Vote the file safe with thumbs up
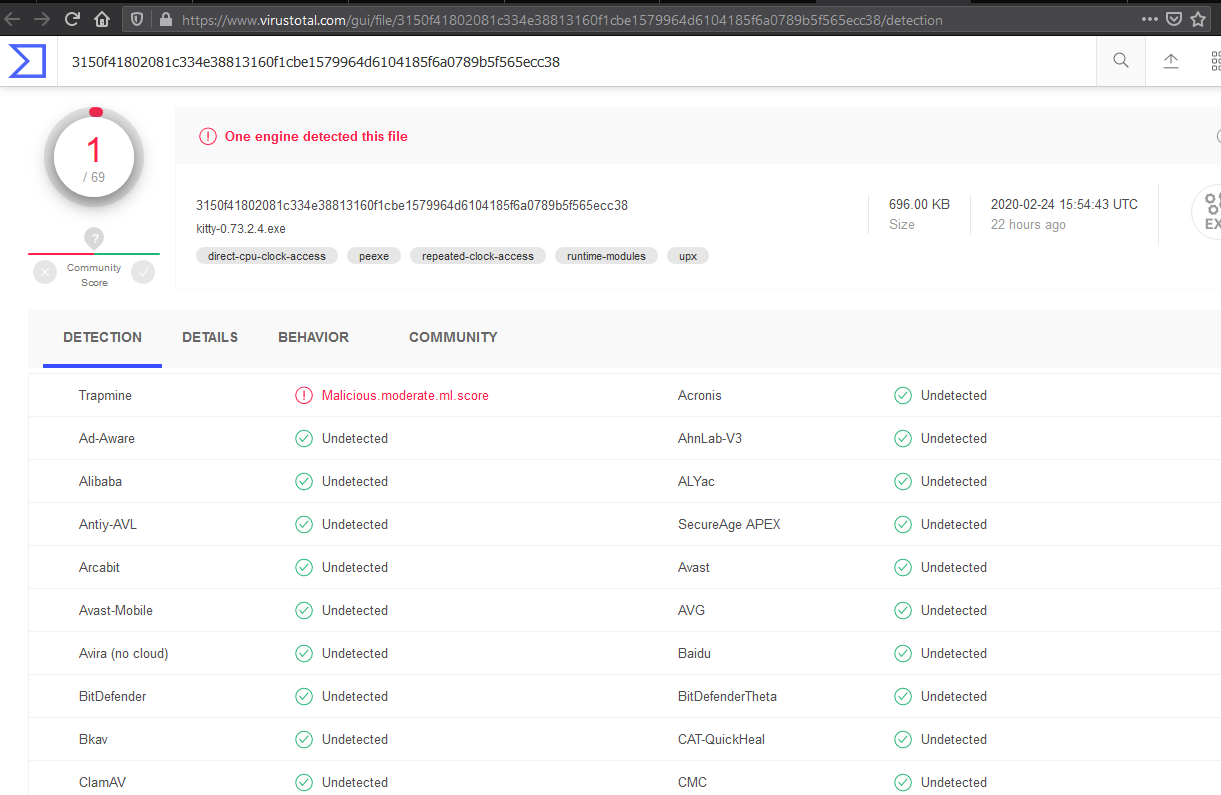Screen dimensions: 1221x795 click(143, 271)
